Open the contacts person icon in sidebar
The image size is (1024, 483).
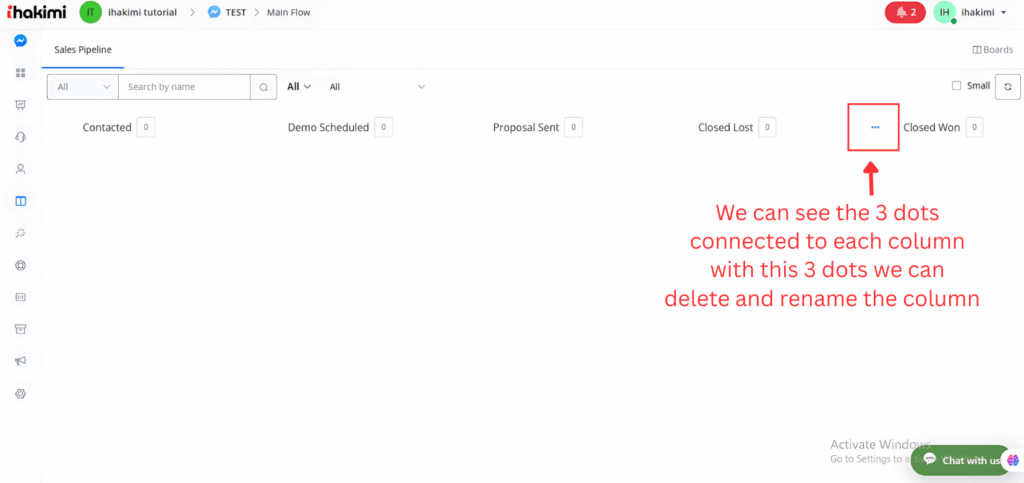(20, 169)
